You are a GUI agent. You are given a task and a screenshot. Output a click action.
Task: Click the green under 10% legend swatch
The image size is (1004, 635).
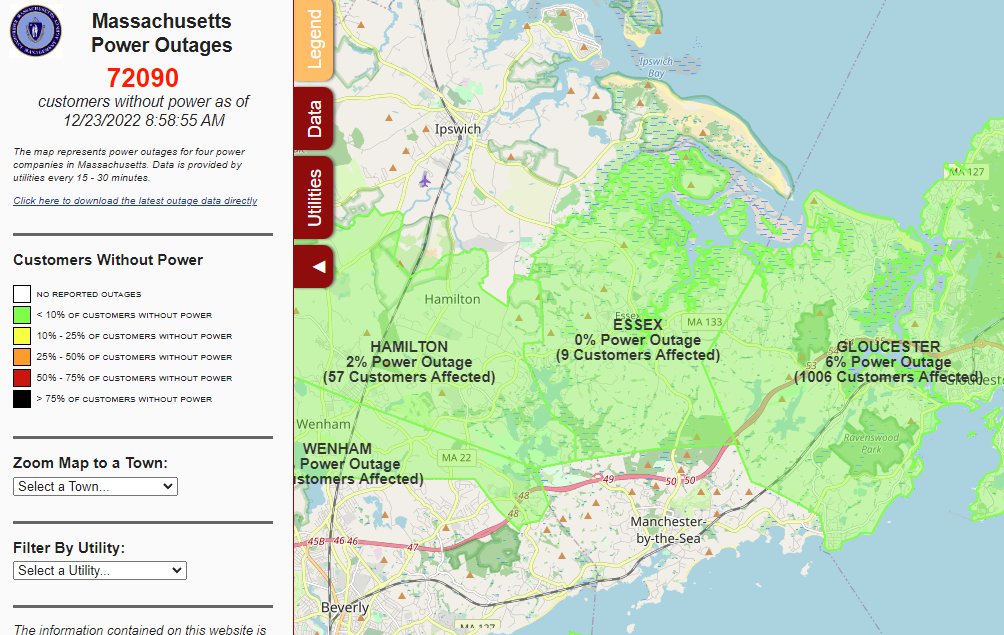(22, 315)
